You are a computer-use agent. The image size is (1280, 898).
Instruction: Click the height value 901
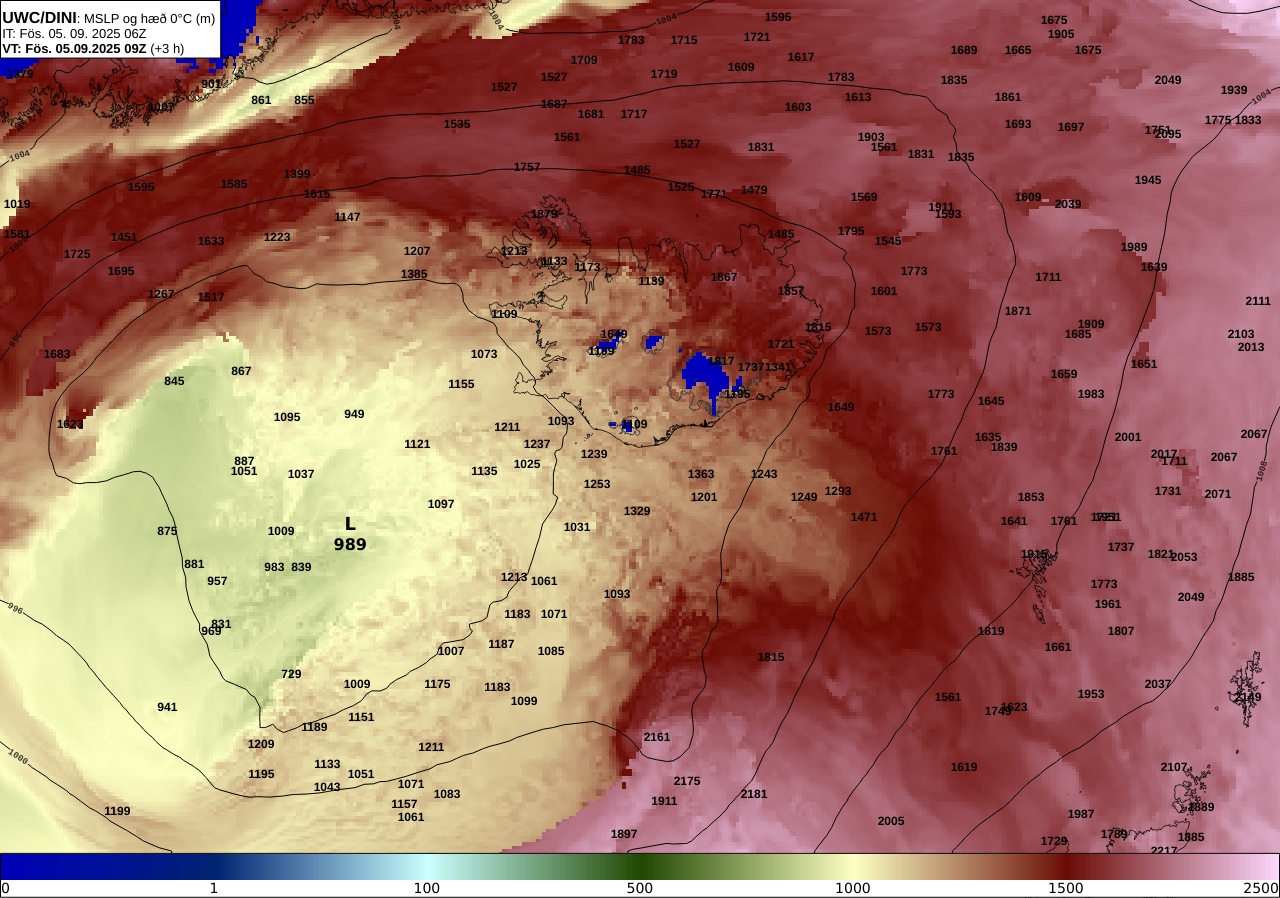click(211, 84)
